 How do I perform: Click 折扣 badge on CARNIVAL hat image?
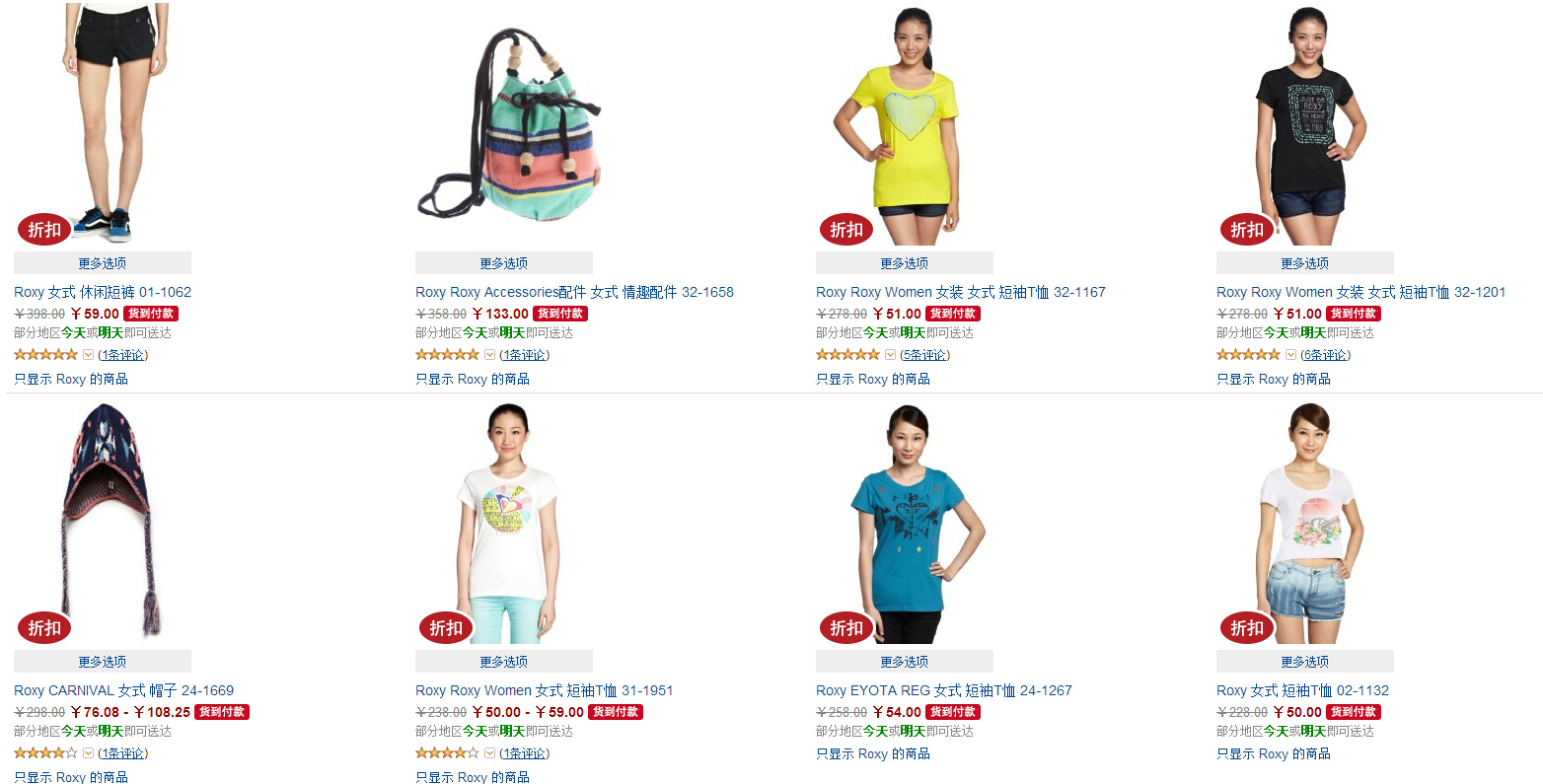click(x=44, y=628)
